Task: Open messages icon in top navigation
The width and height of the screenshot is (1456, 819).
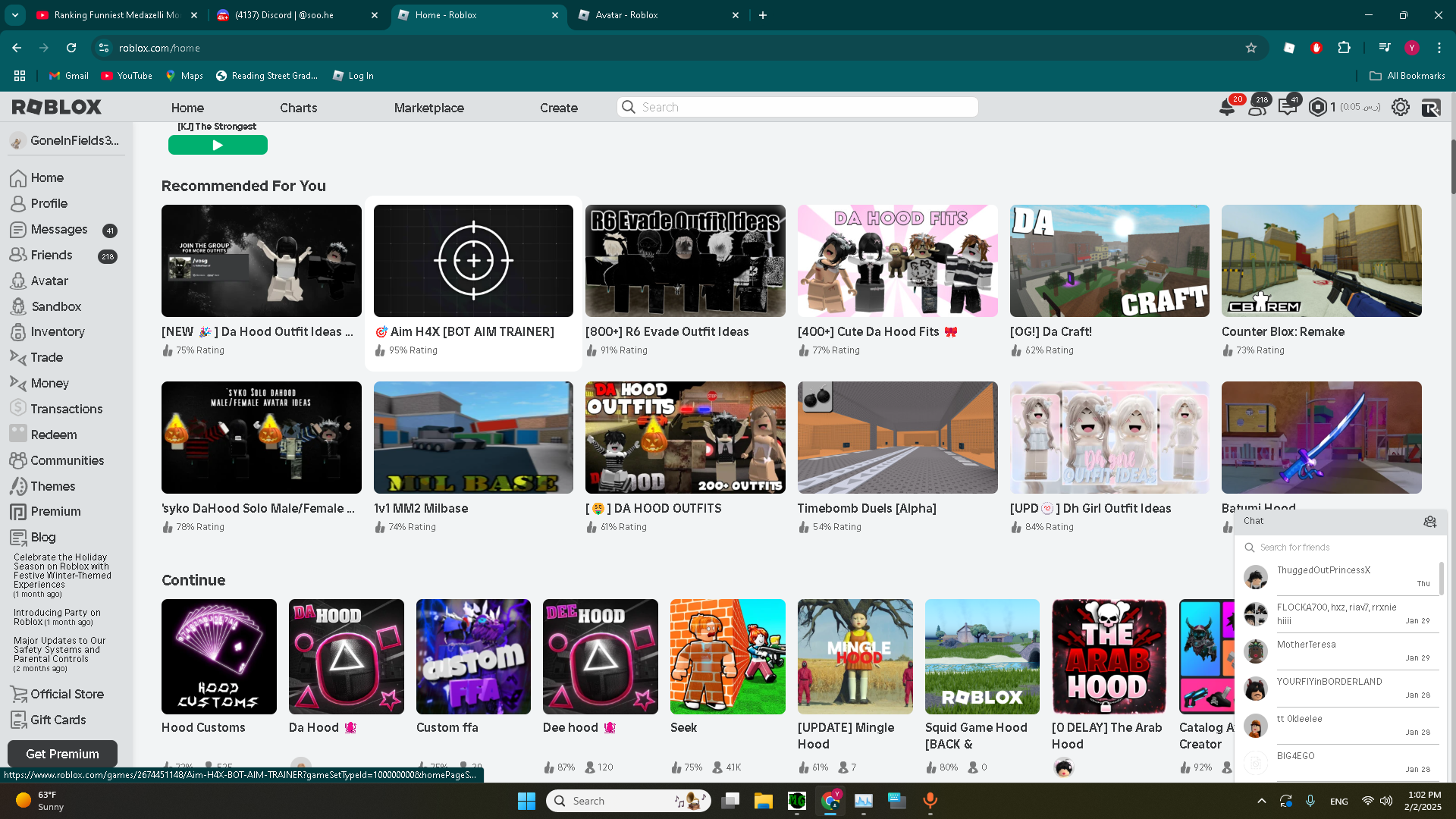Action: pyautogui.click(x=1287, y=107)
